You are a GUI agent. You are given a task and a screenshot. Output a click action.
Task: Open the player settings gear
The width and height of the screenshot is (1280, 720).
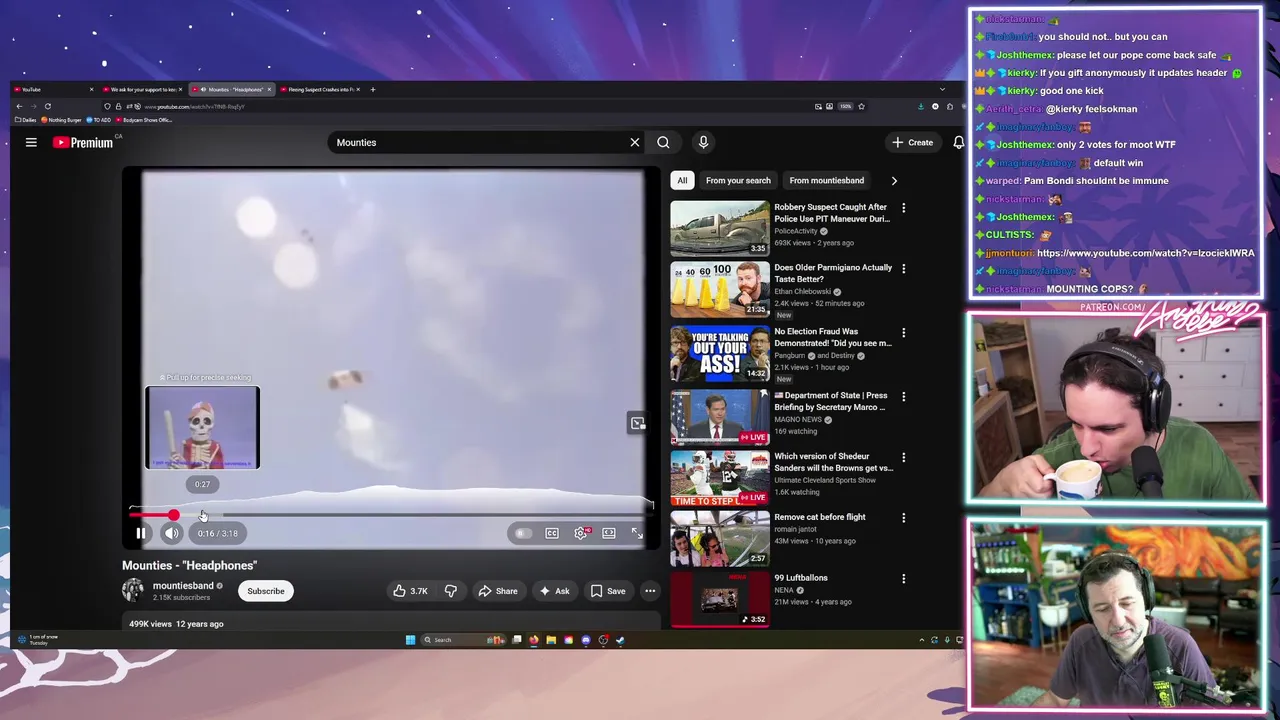pos(581,533)
